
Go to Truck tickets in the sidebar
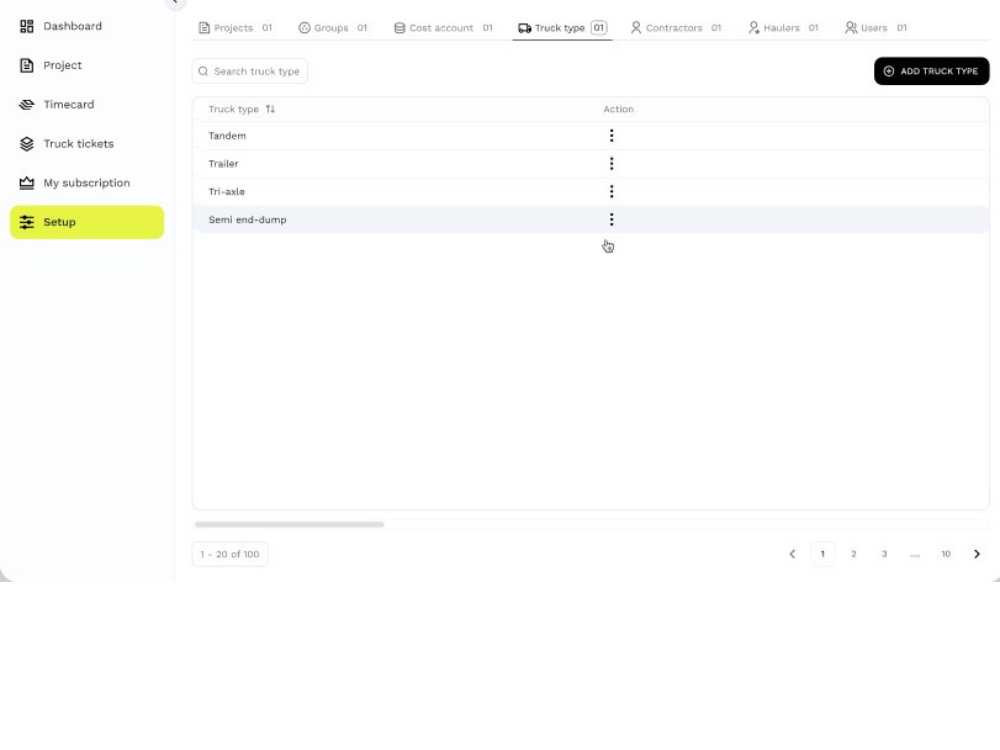(x=87, y=143)
